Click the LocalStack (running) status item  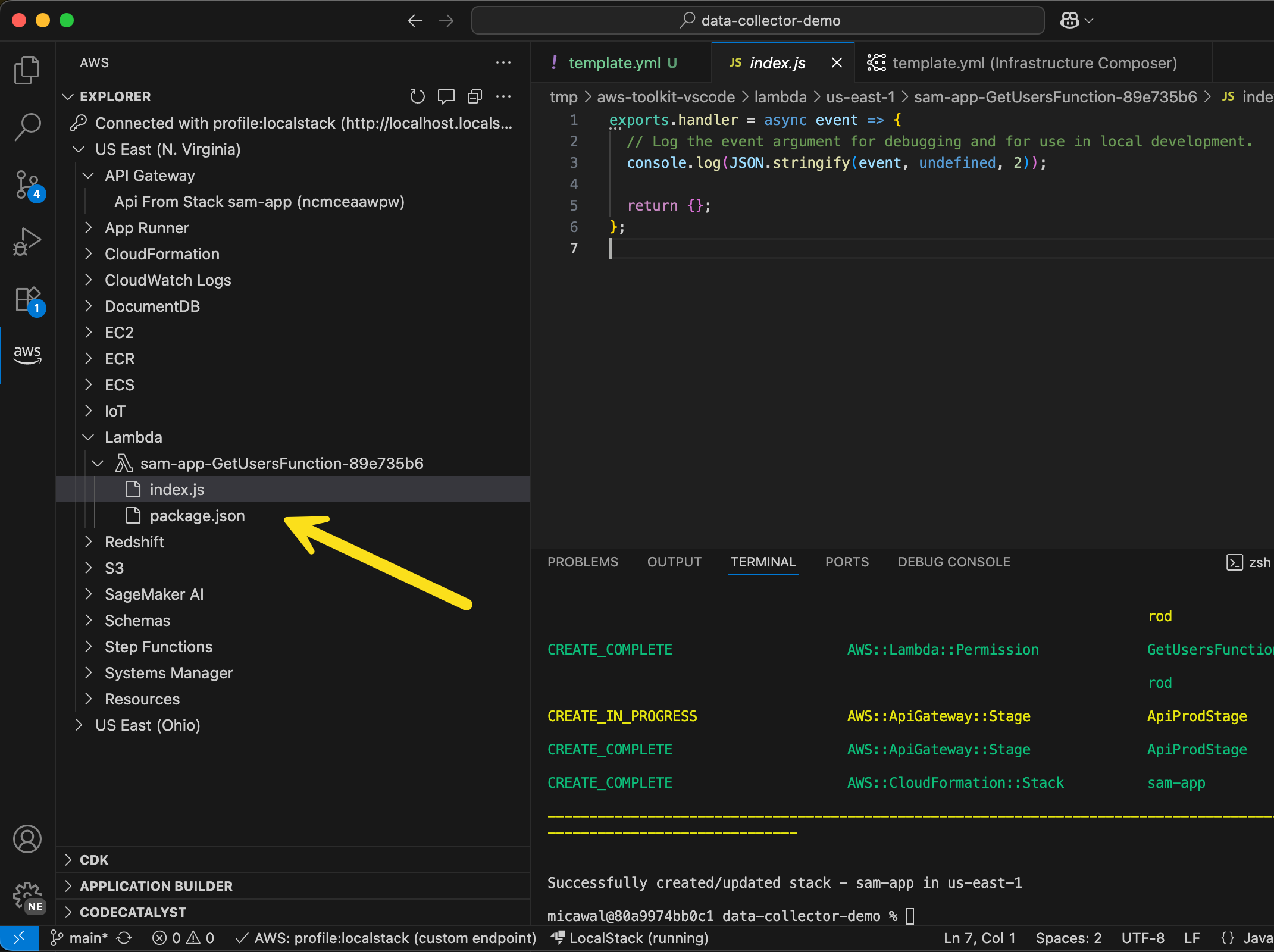(x=631, y=938)
